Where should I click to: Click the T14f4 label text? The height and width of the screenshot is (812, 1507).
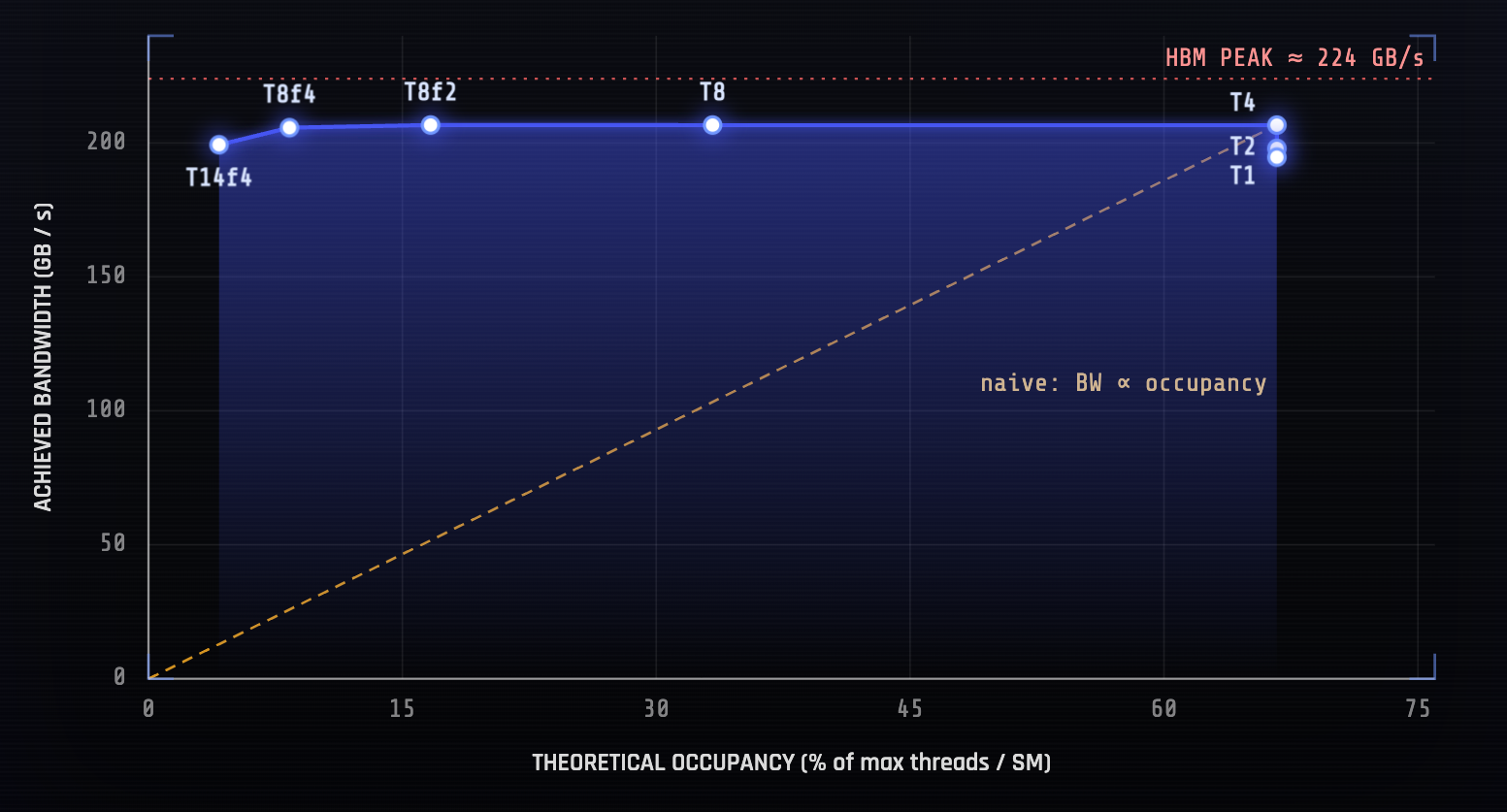[218, 178]
